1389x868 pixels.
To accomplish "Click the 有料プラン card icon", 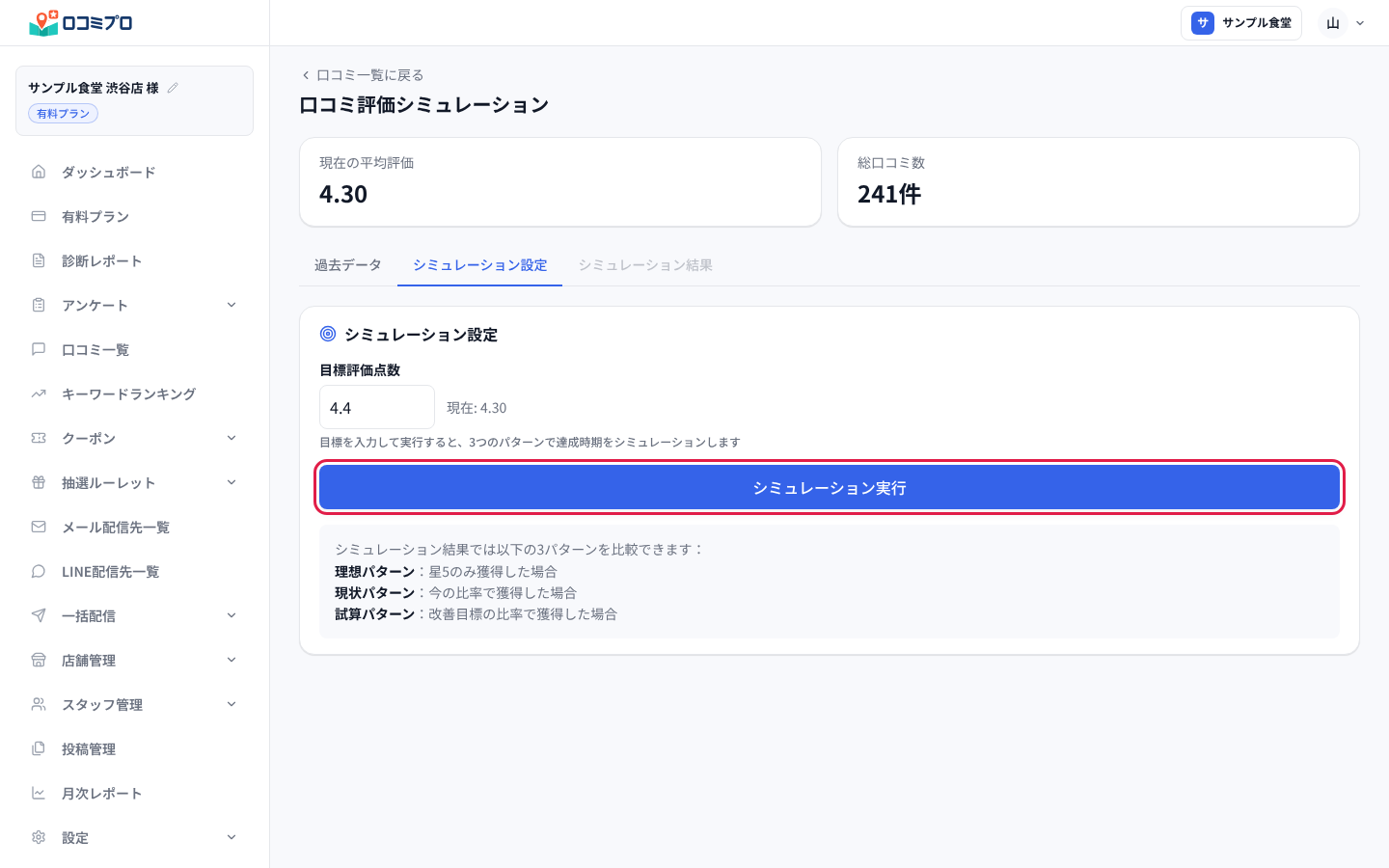I will [x=39, y=216].
